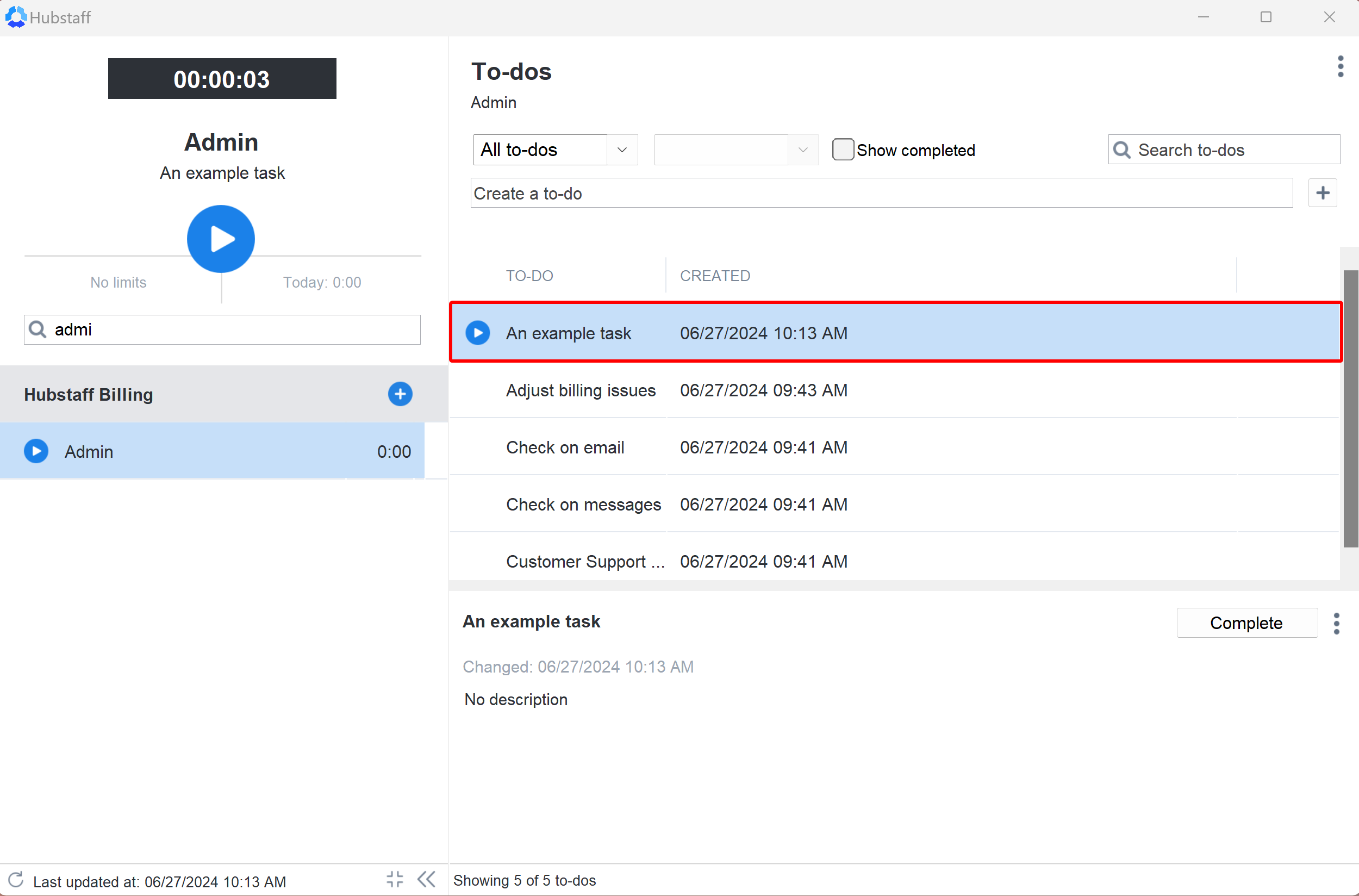
Task: Maximize the Hubstaff window
Action: pyautogui.click(x=1266, y=17)
